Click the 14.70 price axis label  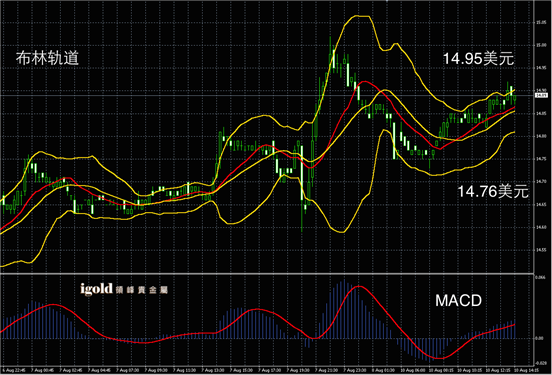[x=541, y=182]
